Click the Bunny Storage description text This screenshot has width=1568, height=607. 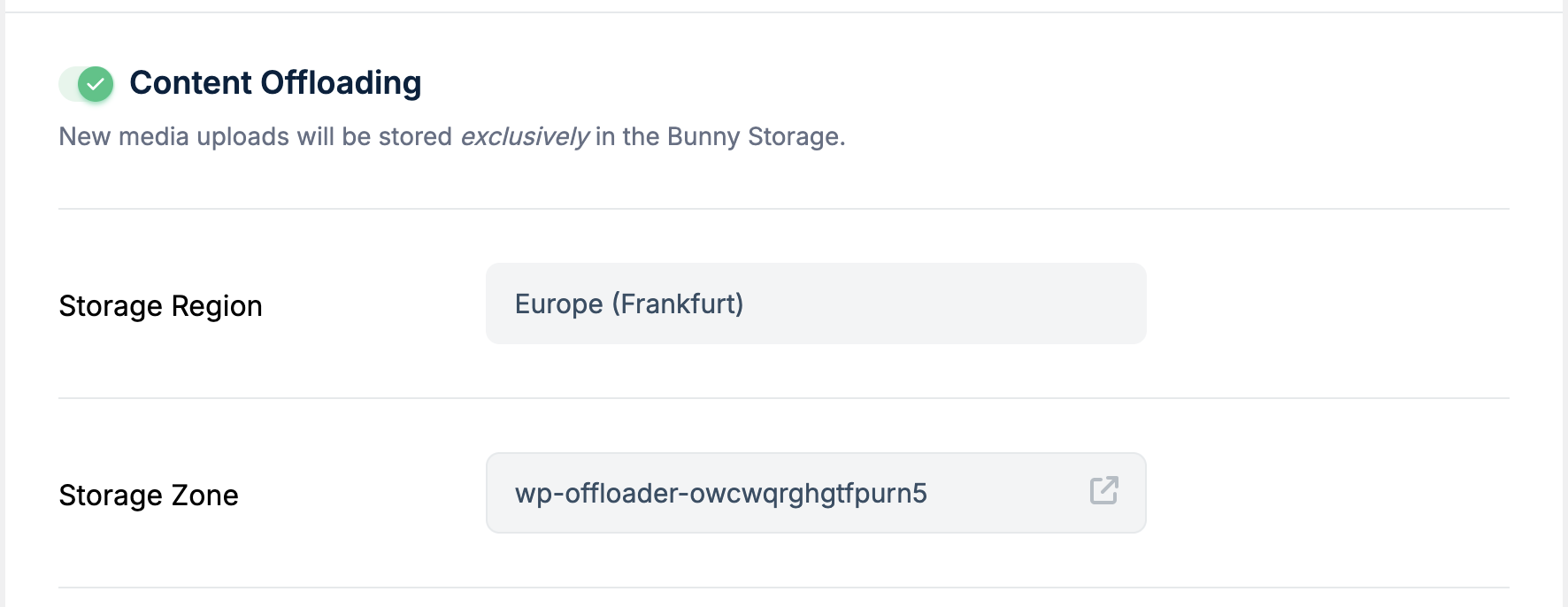(x=452, y=137)
